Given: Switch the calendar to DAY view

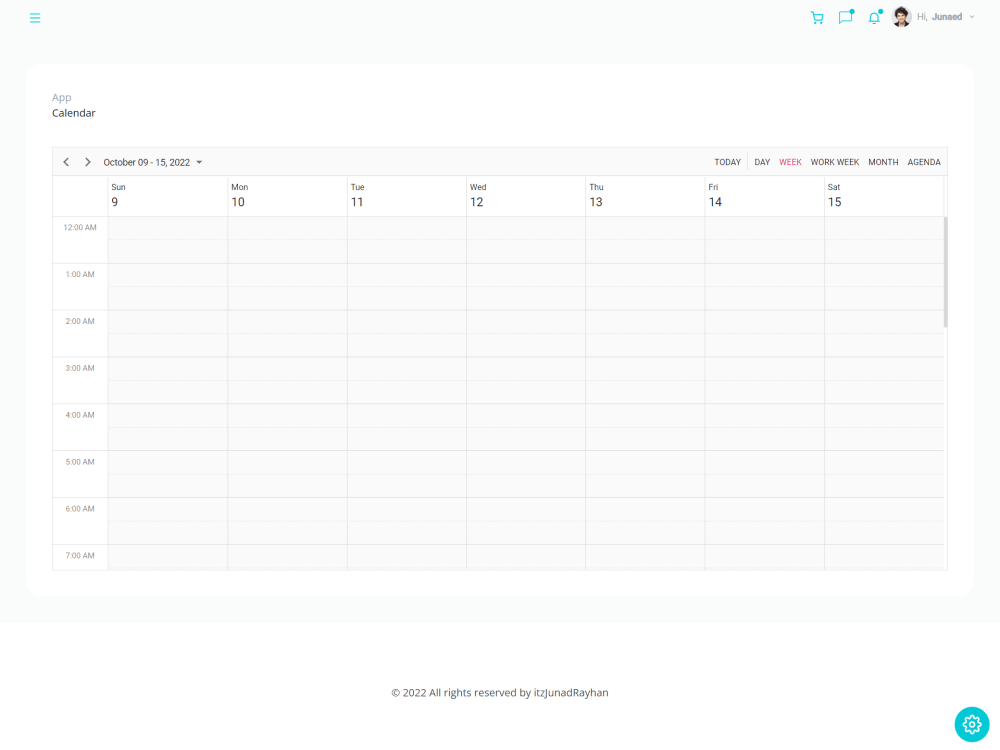Looking at the screenshot, I should [x=762, y=161].
